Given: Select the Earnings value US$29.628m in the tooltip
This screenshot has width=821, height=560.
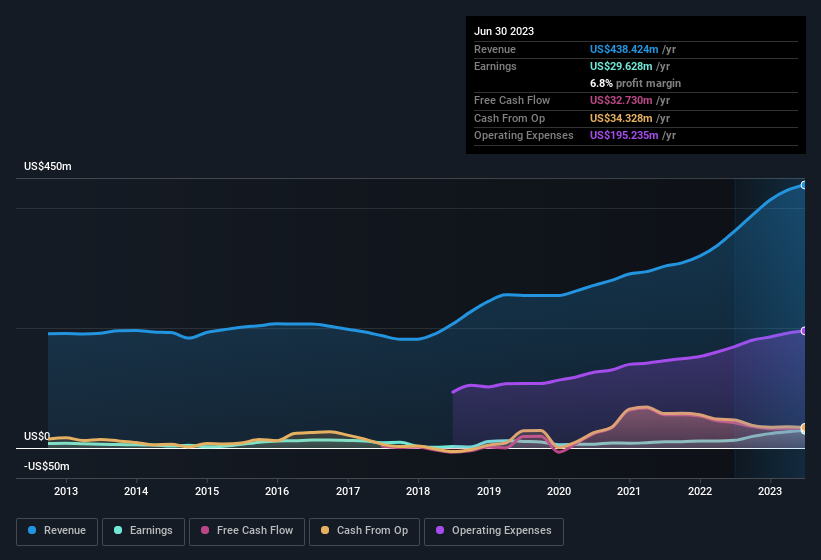Looking at the screenshot, I should (x=622, y=66).
